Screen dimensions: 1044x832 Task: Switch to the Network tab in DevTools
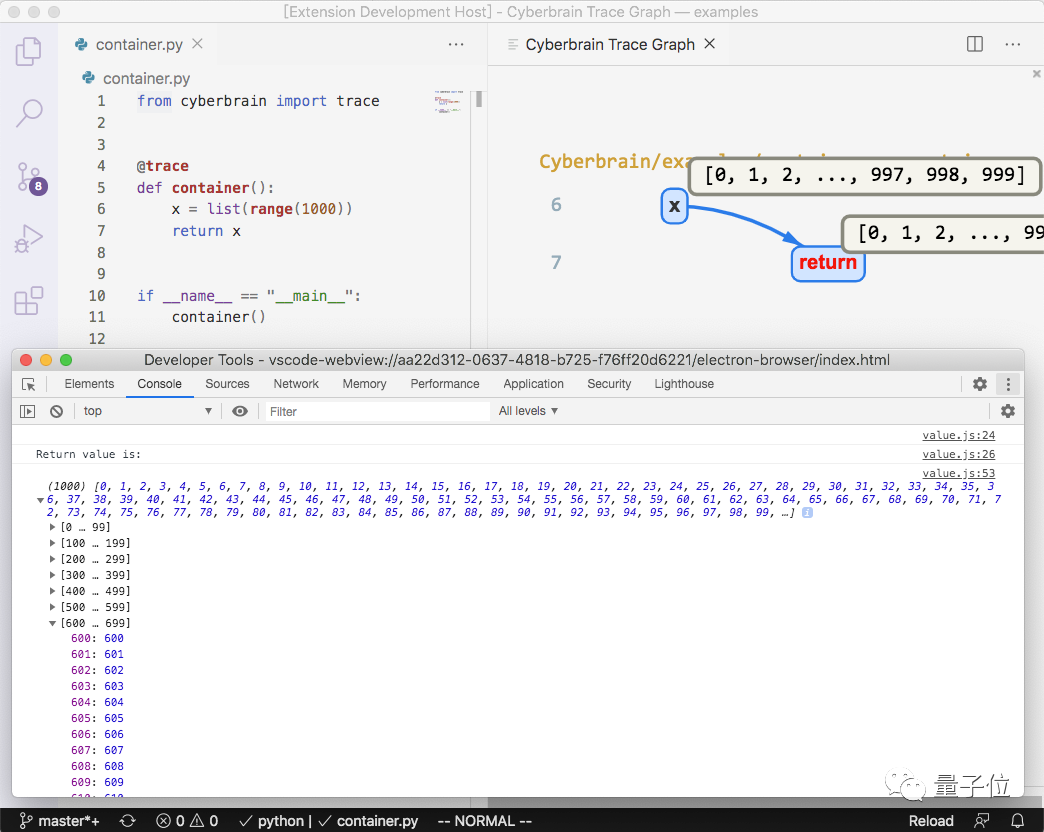296,383
